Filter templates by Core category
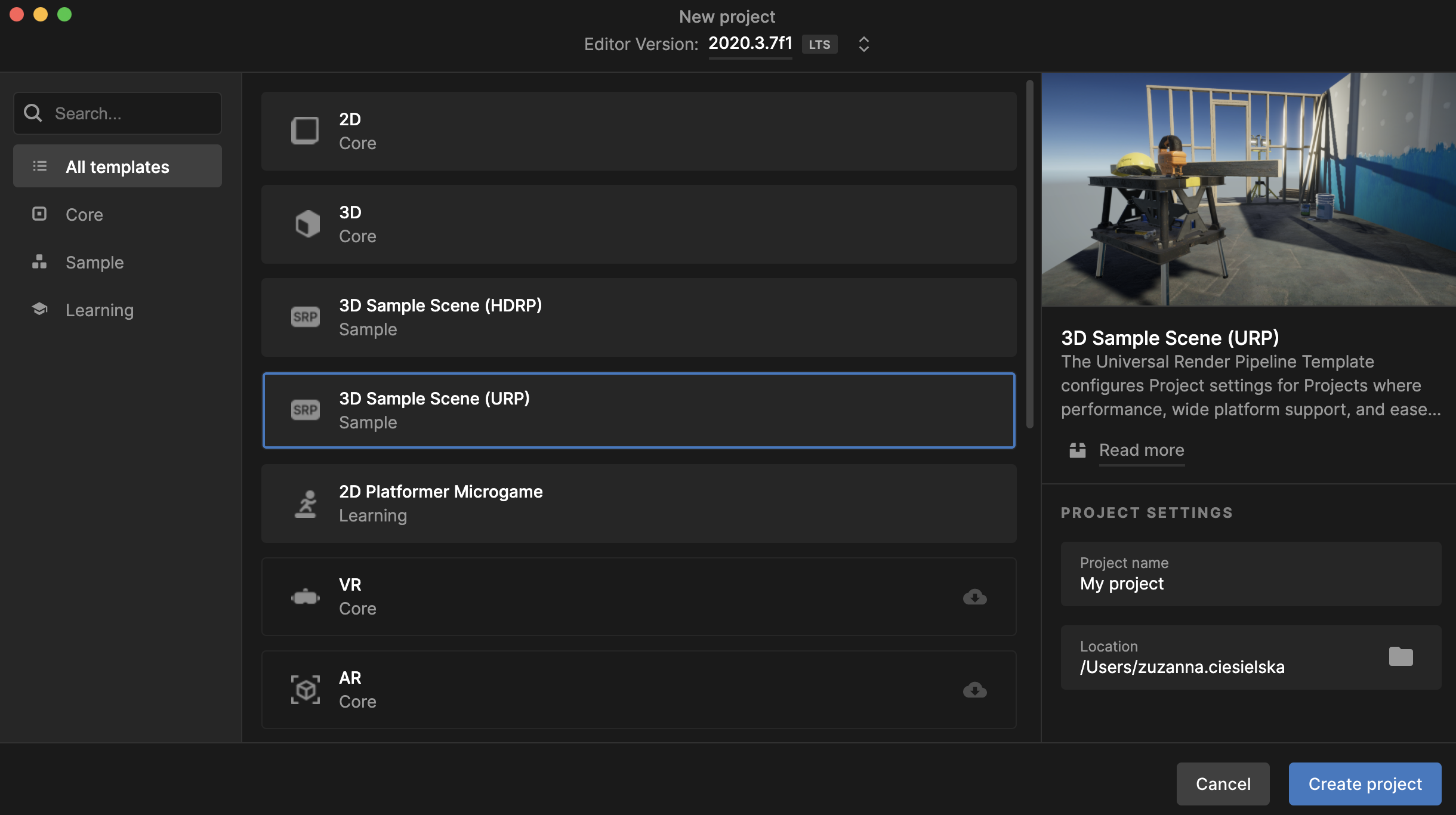1456x815 pixels. pos(84,214)
